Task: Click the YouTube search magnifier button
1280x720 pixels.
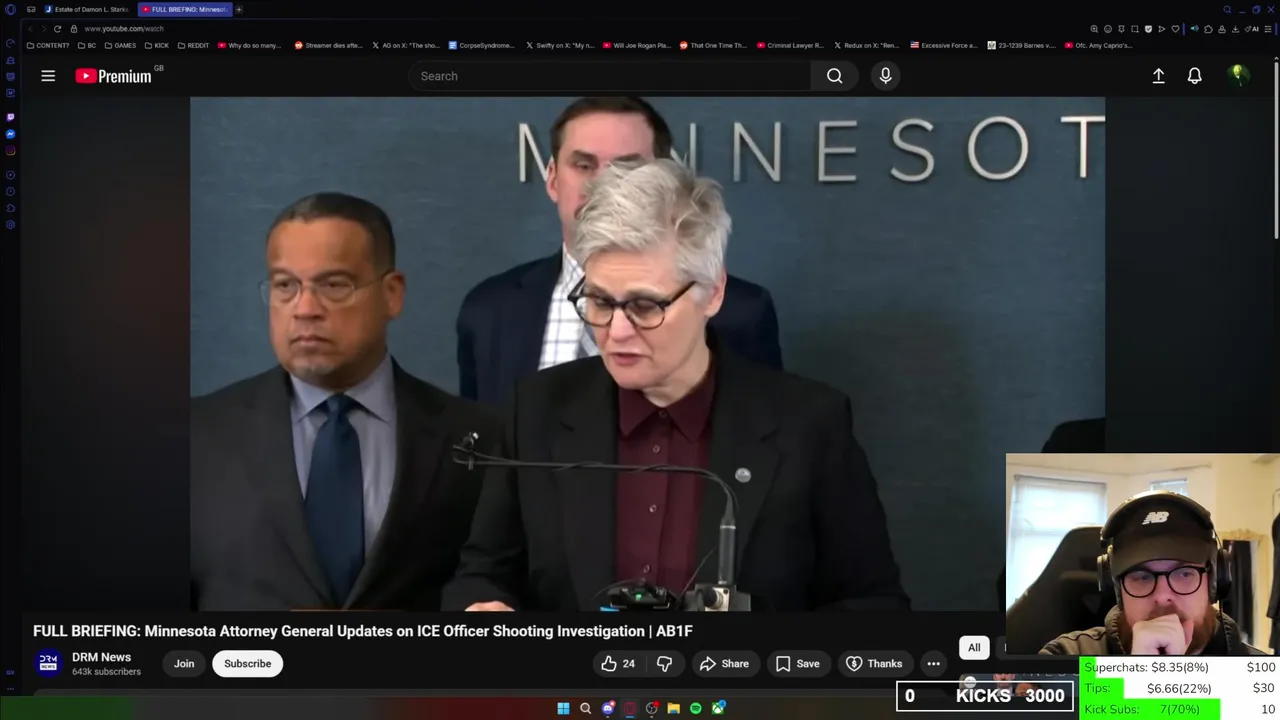Action: click(x=834, y=76)
